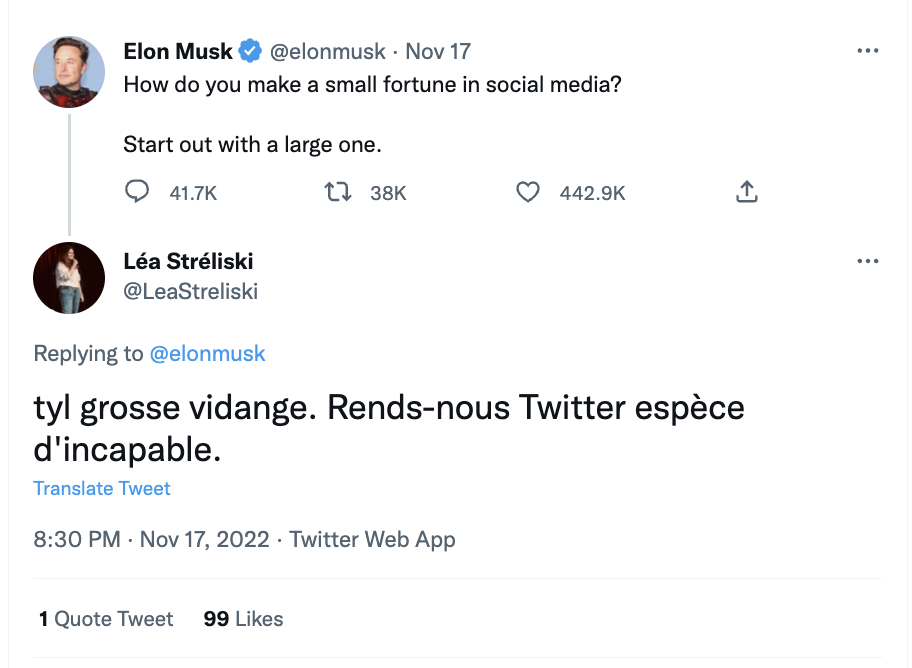Open the more options menu on Léa Stréliski's tweet
Image resolution: width=912 pixels, height=668 pixels.
click(868, 261)
